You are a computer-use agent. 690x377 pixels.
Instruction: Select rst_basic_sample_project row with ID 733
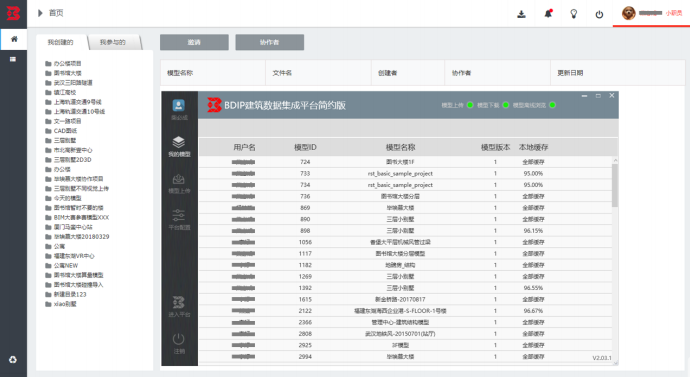pos(405,173)
